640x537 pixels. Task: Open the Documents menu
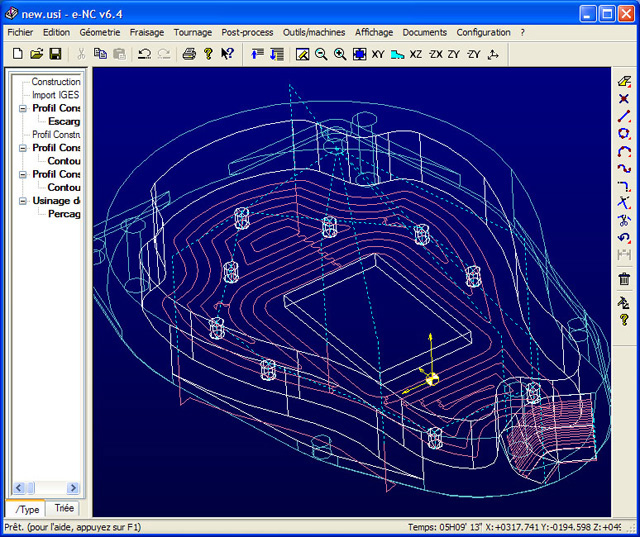pos(424,33)
